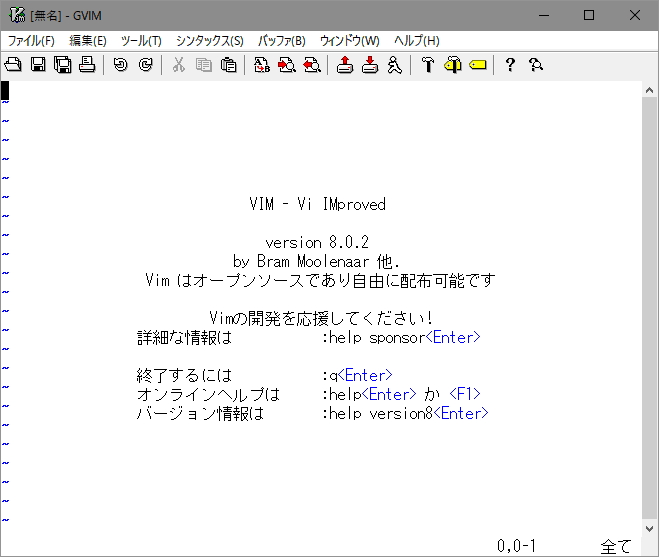659x557 pixels.
Task: Minimize the GVIM window
Action: [x=544, y=15]
